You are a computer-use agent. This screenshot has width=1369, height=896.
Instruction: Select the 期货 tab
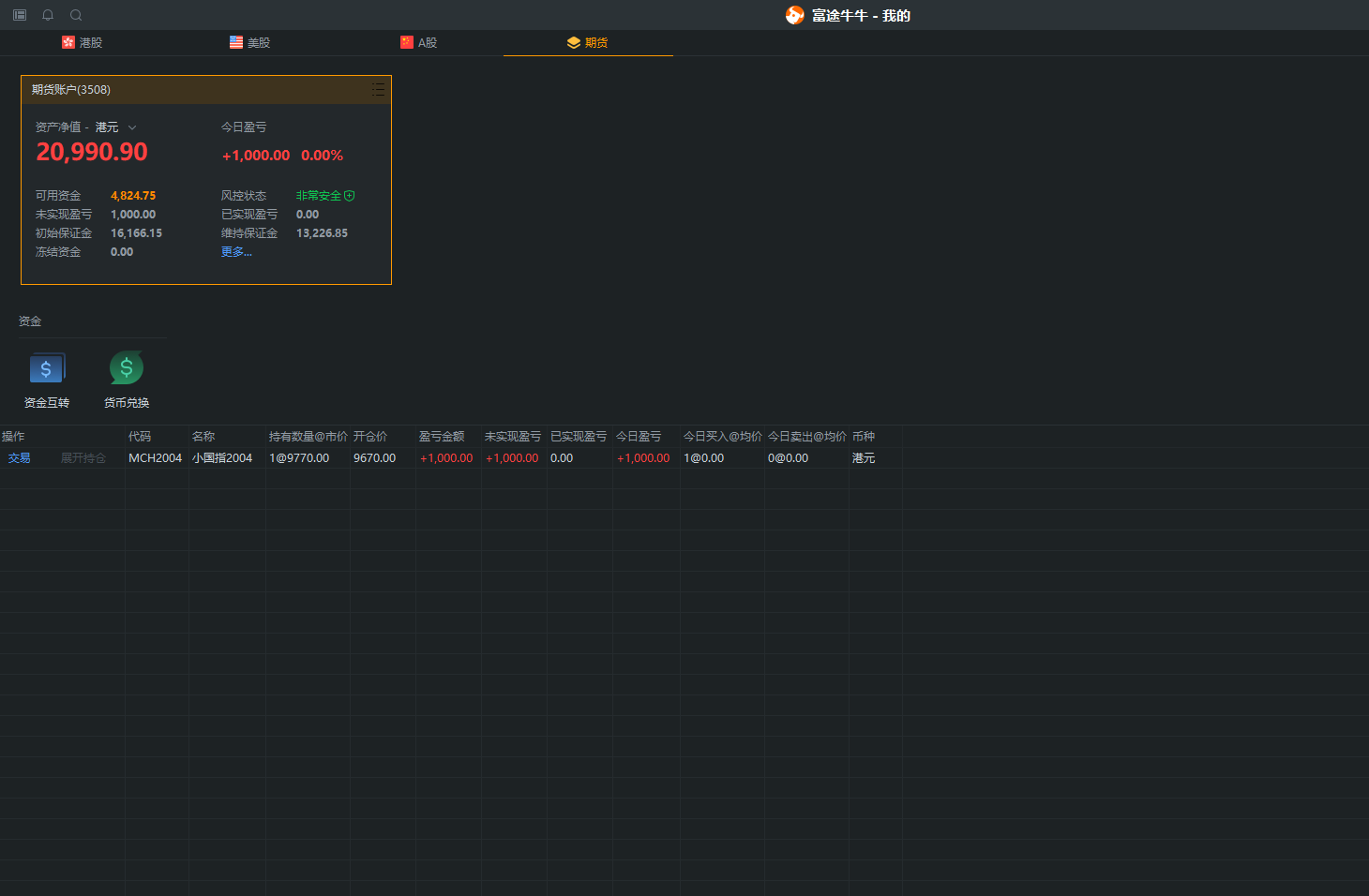coord(588,42)
